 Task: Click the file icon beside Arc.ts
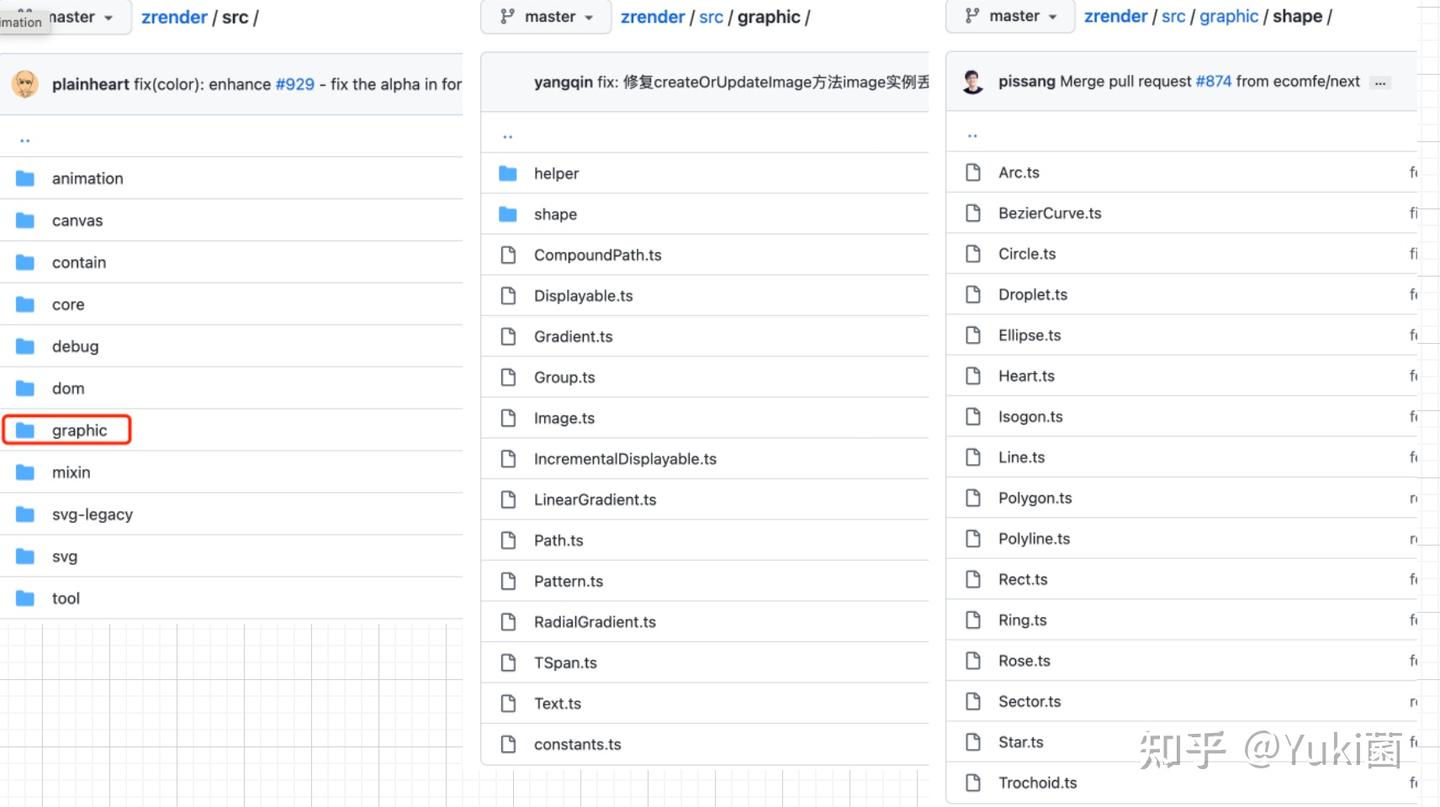point(973,173)
